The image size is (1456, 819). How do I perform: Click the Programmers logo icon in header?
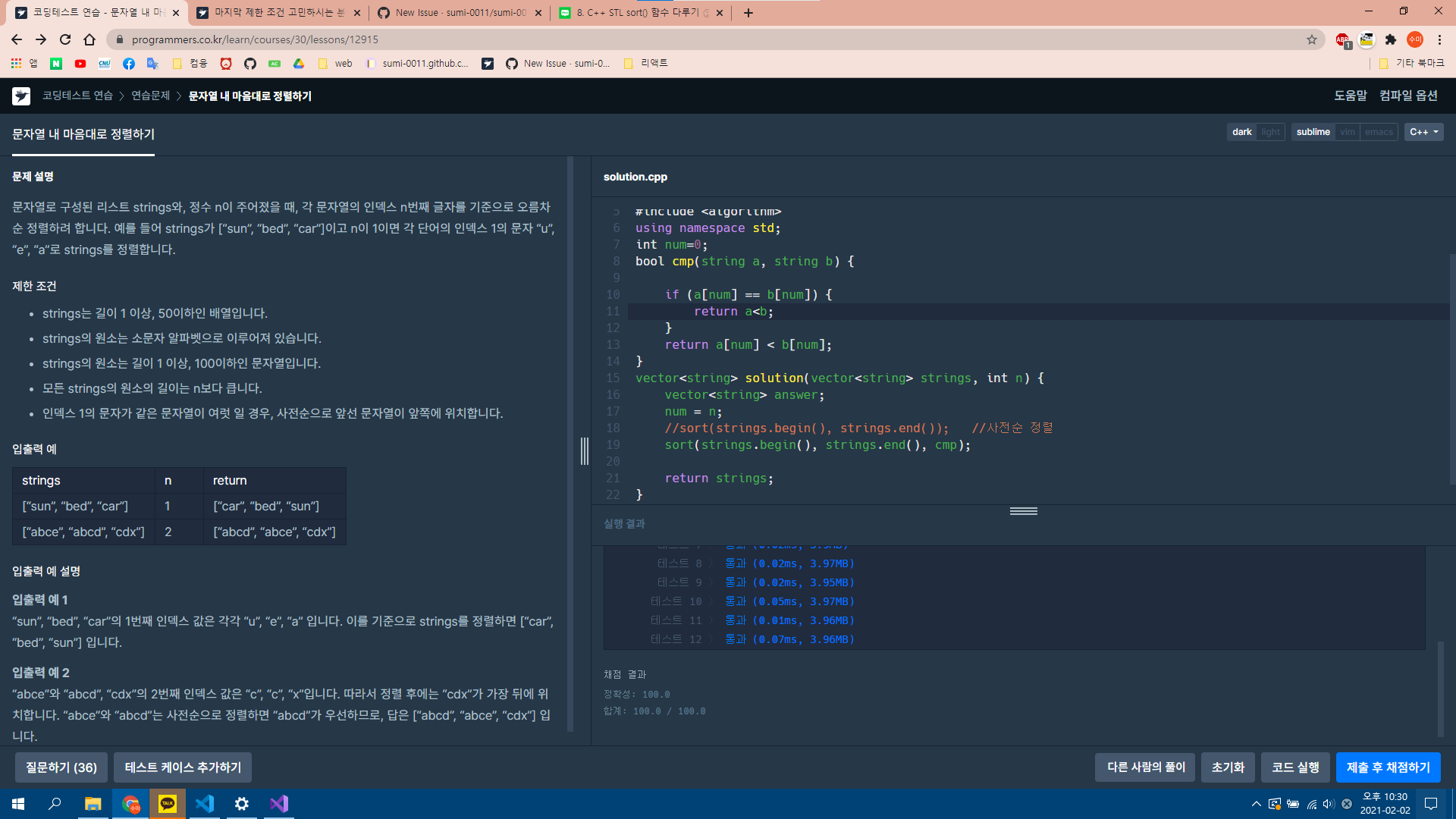(x=21, y=96)
